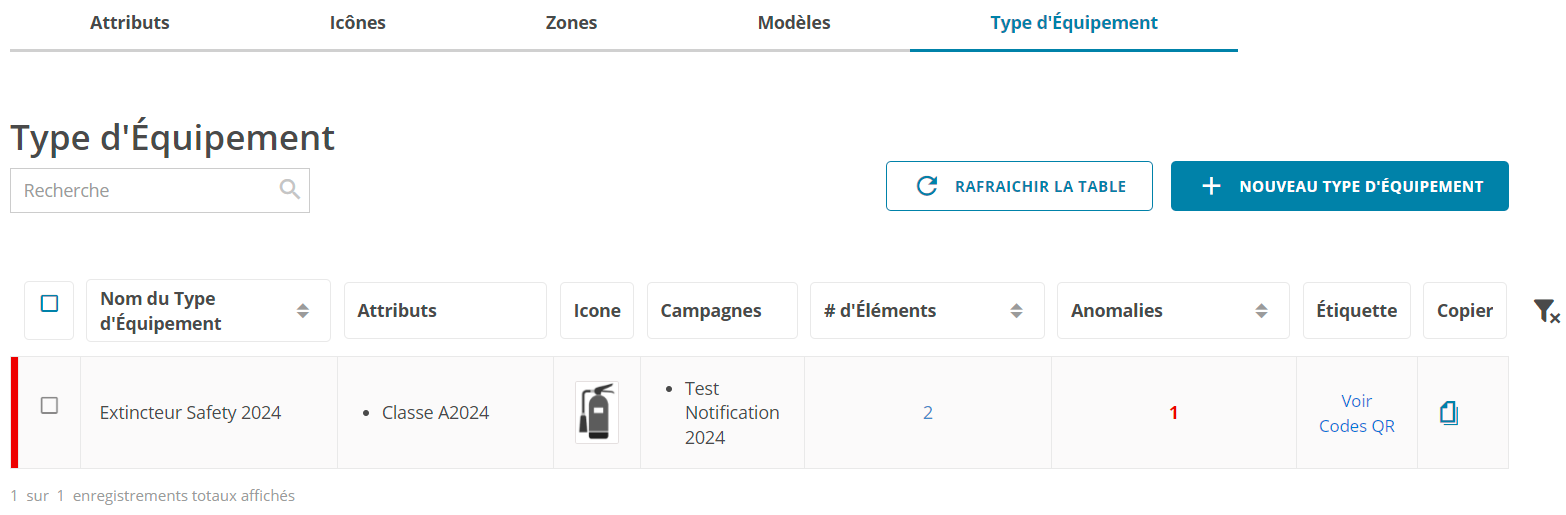Viewport: 1566px width, 515px height.
Task: Sort by # d'Éléments column arrows
Action: [1016, 311]
